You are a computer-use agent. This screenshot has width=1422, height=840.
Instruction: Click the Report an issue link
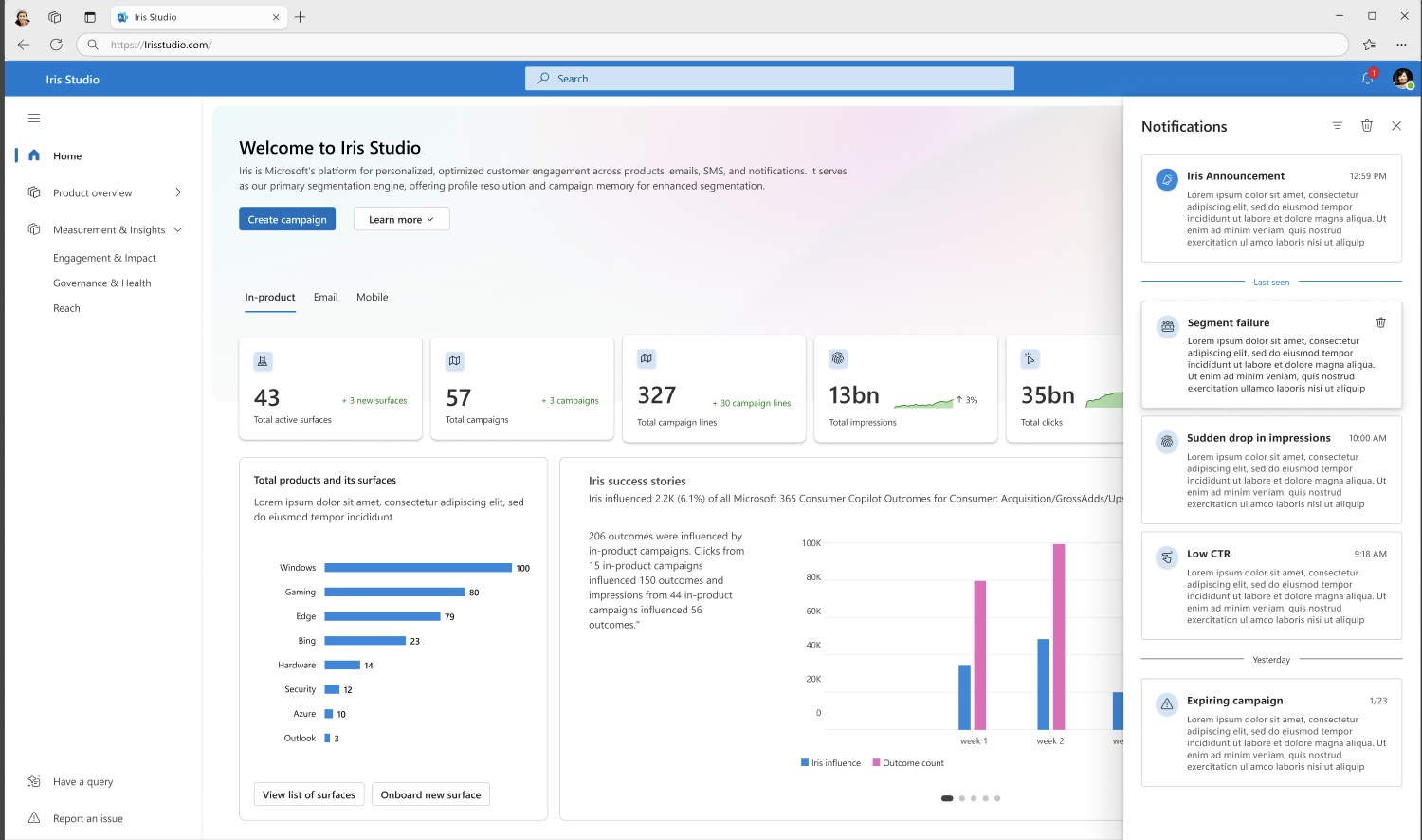pyautogui.click(x=88, y=818)
